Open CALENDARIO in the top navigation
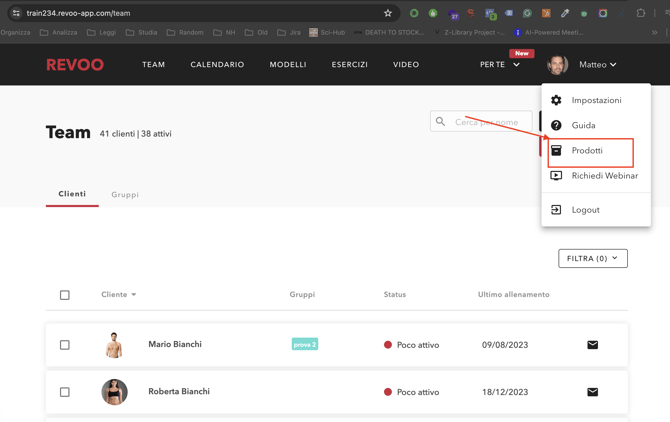The image size is (670, 422). tap(217, 65)
